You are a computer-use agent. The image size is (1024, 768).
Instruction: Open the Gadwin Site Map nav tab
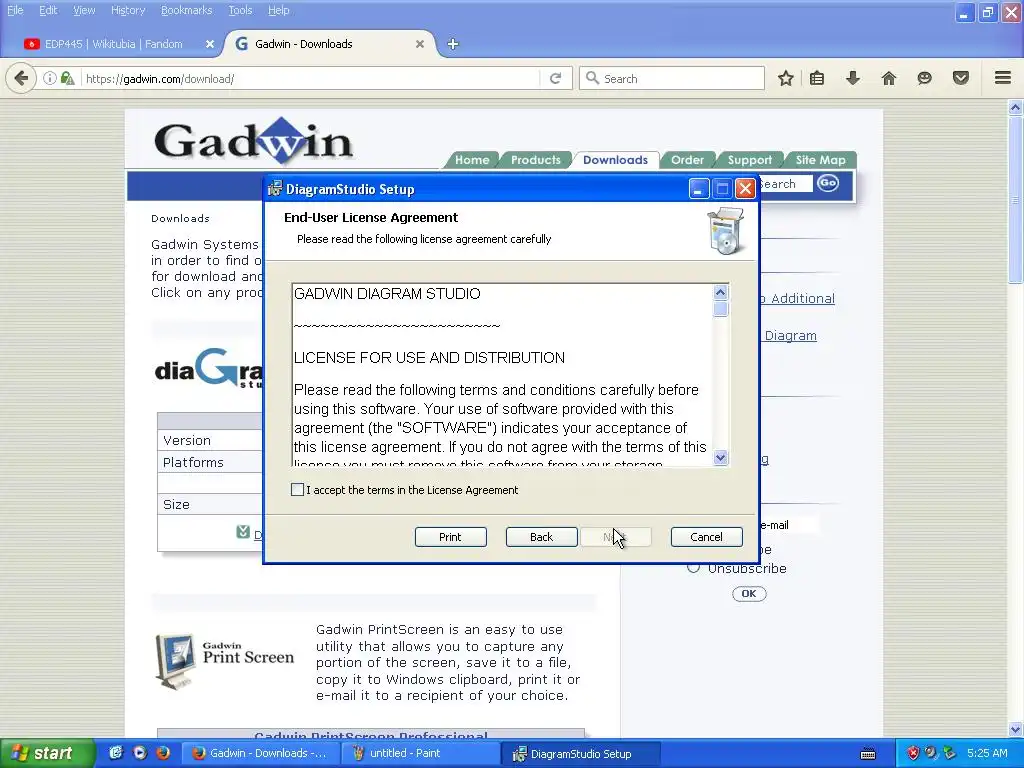(x=820, y=159)
